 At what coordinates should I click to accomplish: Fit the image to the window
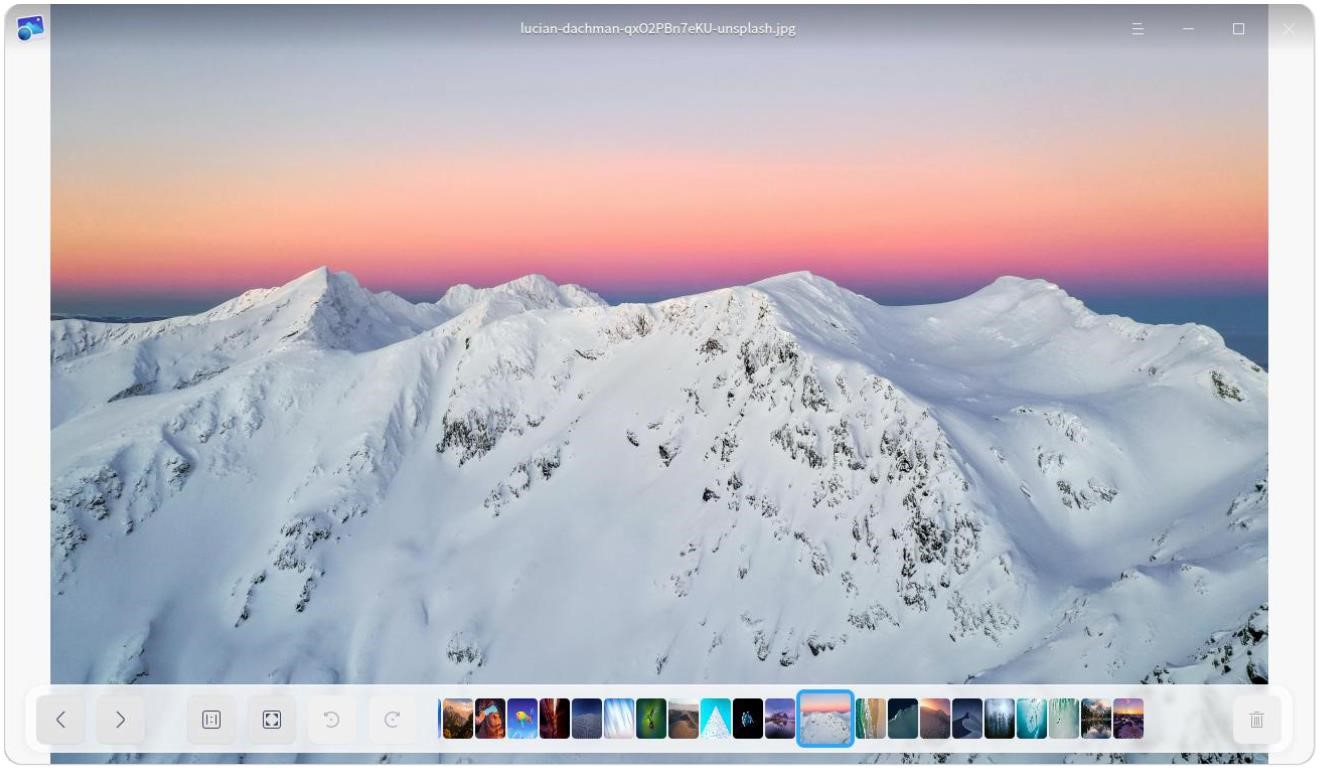[x=272, y=719]
